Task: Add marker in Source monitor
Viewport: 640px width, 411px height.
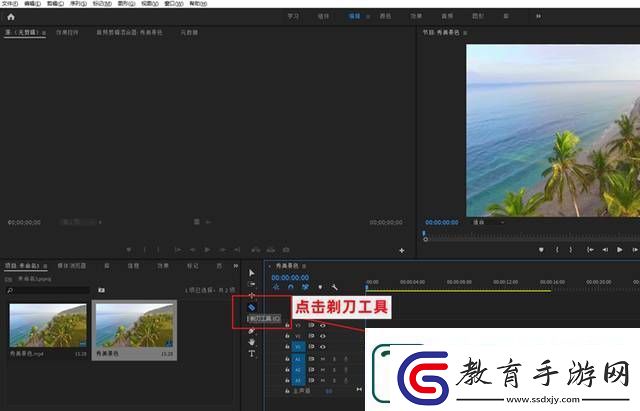Action: click(x=129, y=249)
